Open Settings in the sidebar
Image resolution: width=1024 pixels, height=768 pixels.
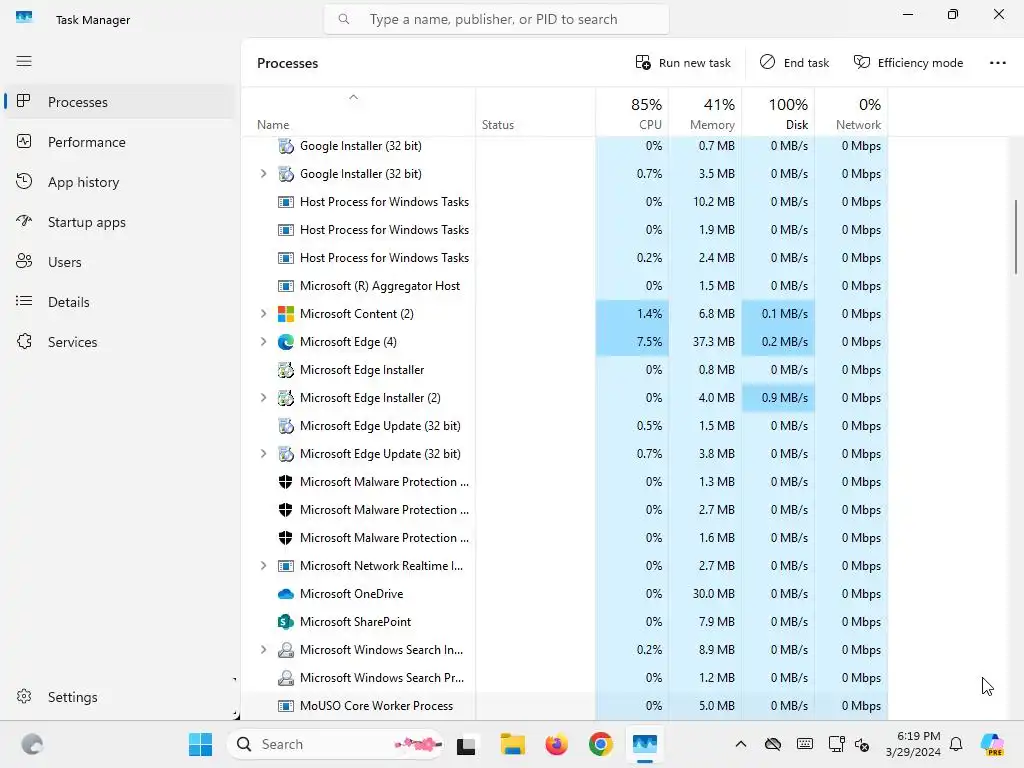click(120, 697)
